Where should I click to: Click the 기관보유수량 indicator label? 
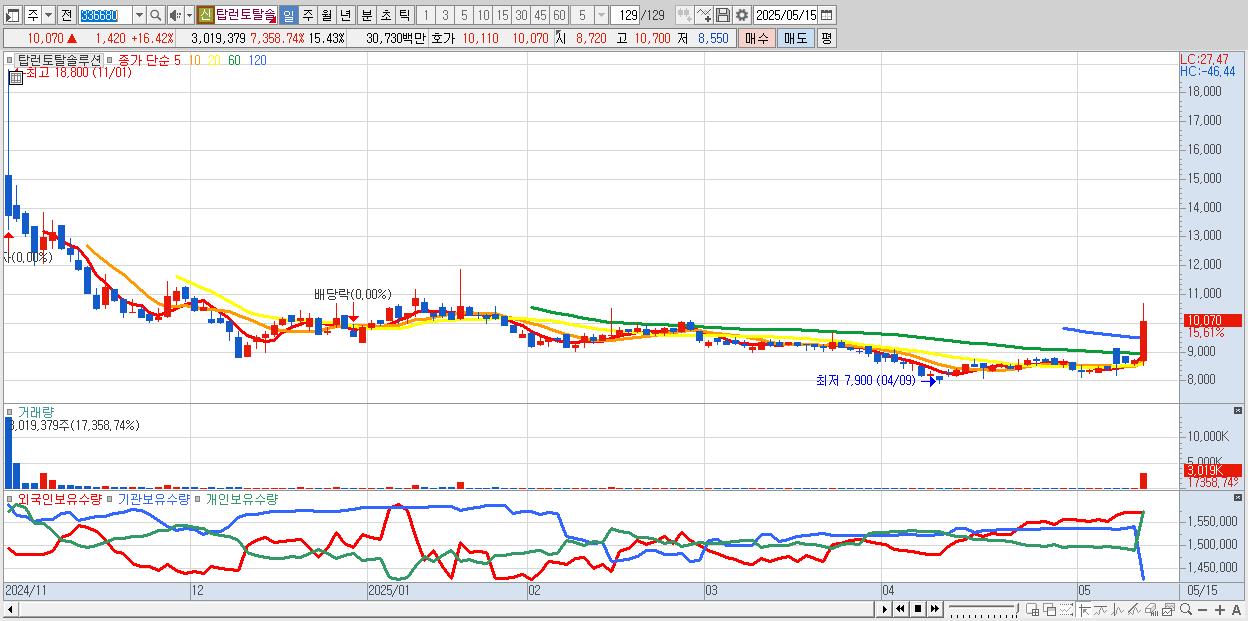(x=154, y=498)
